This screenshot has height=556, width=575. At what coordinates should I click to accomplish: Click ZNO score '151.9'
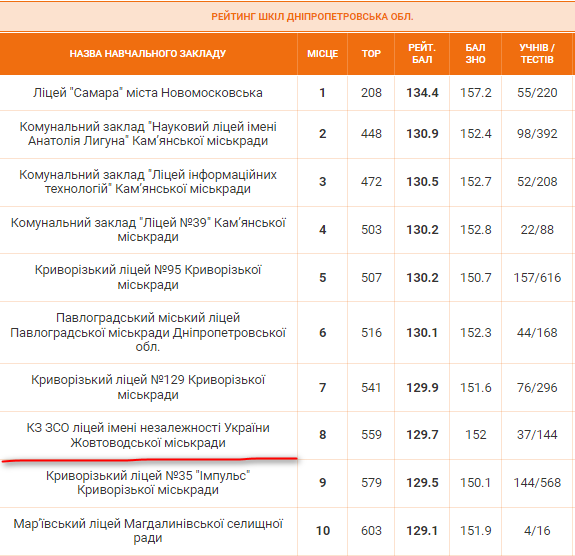[x=476, y=531]
